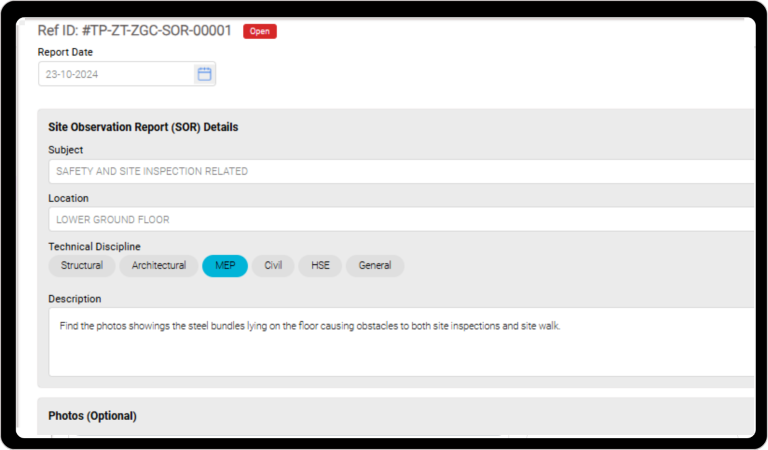Click the Description label
This screenshot has height=450, width=768.
[74, 298]
